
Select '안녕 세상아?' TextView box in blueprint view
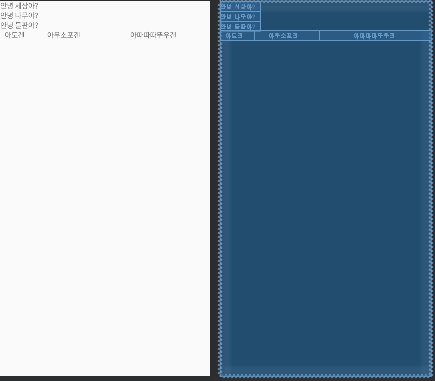(240, 6)
